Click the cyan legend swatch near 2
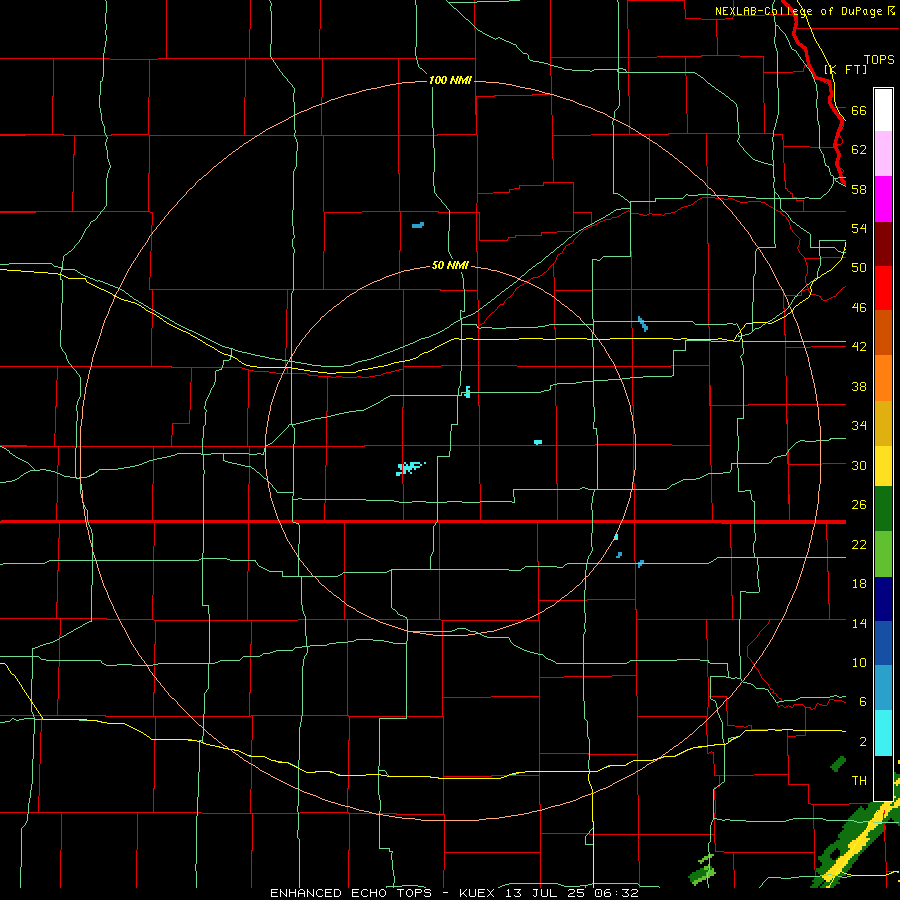900x900 pixels. 883,733
